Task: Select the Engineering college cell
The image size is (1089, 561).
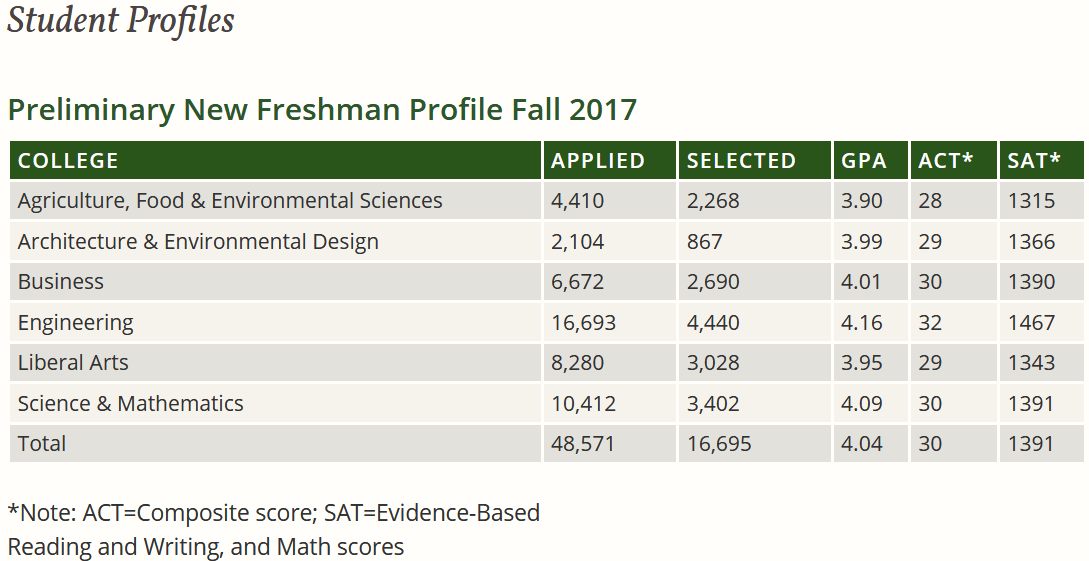Action: coord(76,323)
